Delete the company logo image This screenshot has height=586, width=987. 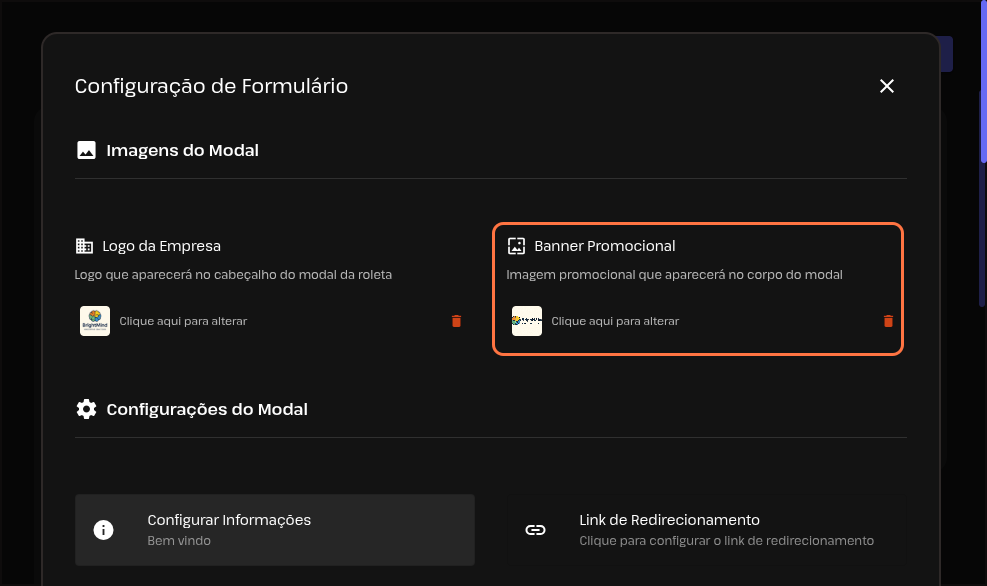click(456, 321)
